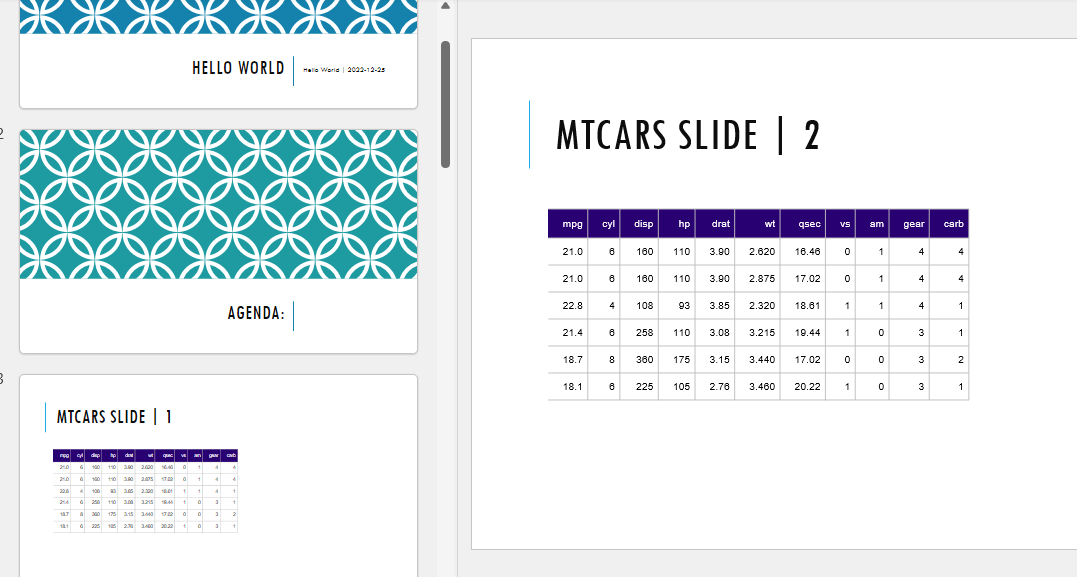This screenshot has height=577, width=1077.
Task: Click the slide panel scroll-up arrow
Action: 445,6
